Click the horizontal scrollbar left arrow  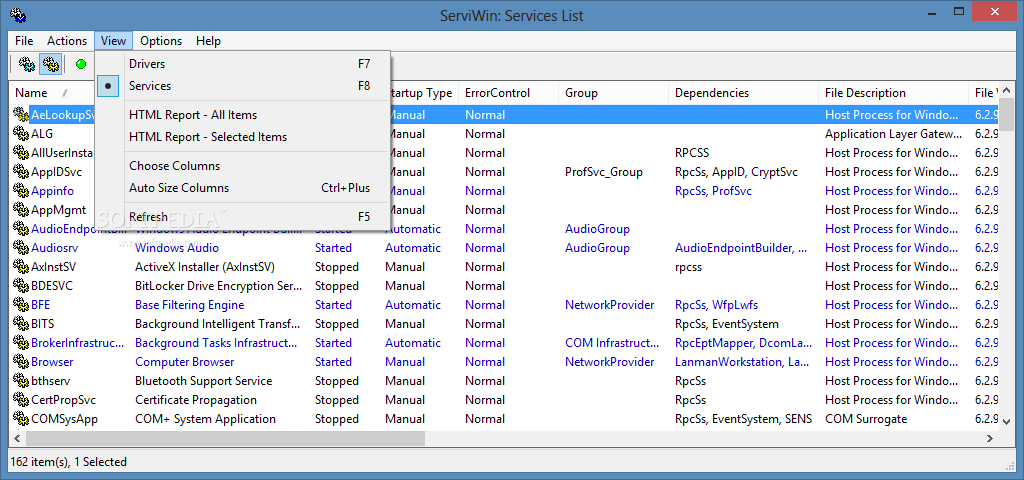pyautogui.click(x=18, y=438)
